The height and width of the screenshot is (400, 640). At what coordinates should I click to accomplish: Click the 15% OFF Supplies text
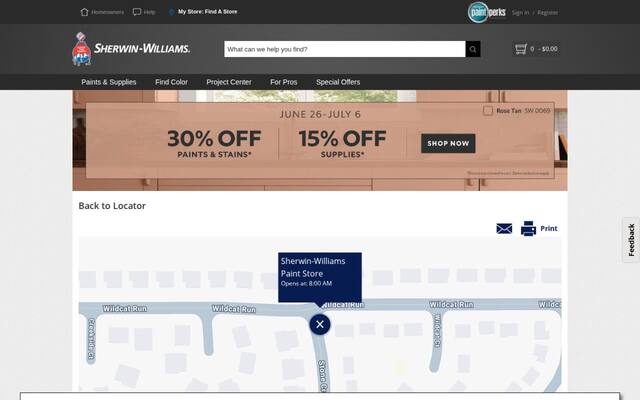(342, 144)
